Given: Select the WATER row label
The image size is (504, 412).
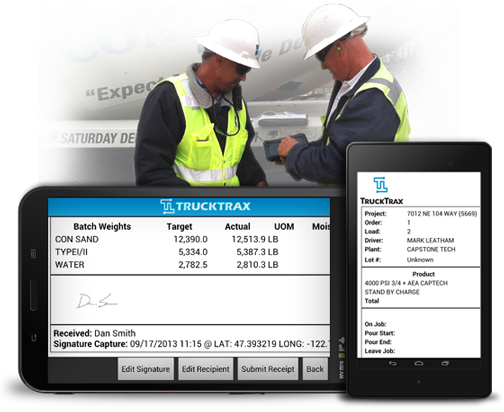Looking at the screenshot, I should tap(70, 265).
